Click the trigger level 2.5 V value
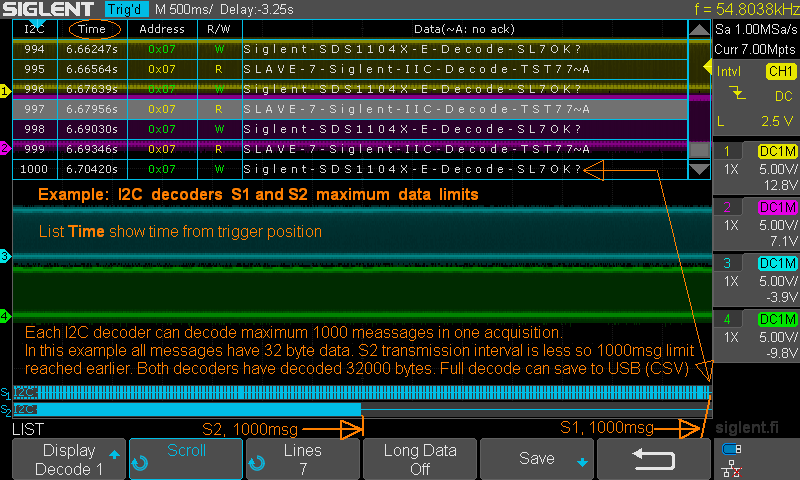800x480 pixels. pos(777,121)
